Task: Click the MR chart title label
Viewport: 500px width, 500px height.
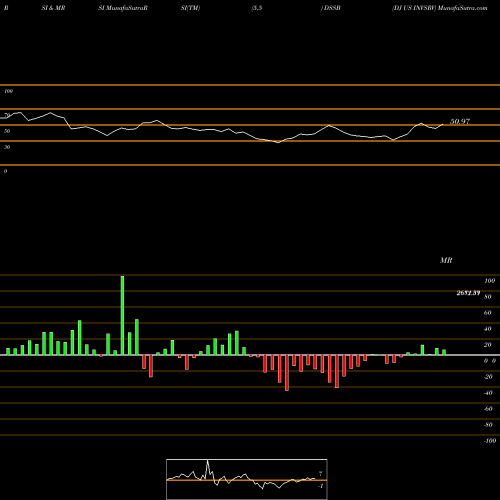Action: [446, 260]
